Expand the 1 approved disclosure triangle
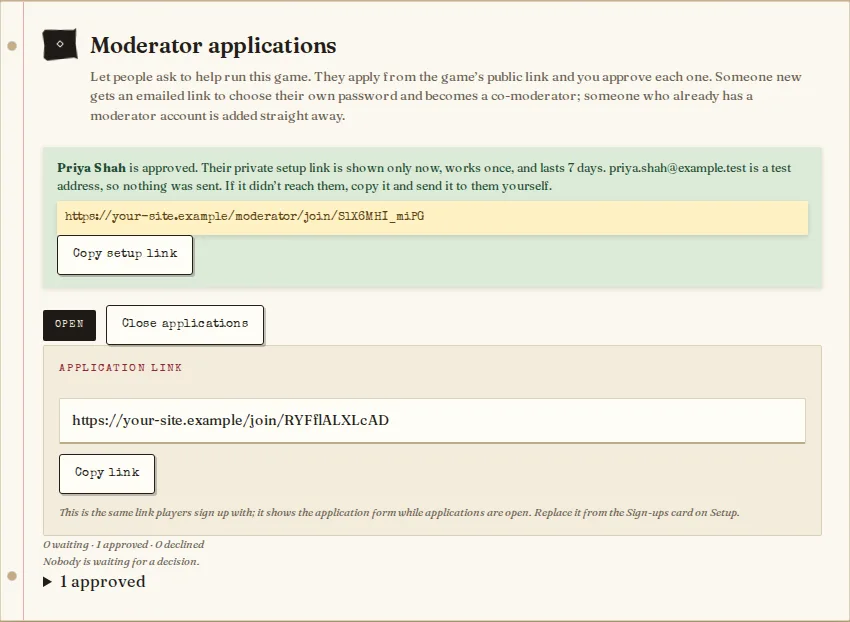Viewport: 850px width, 622px height. point(47,582)
